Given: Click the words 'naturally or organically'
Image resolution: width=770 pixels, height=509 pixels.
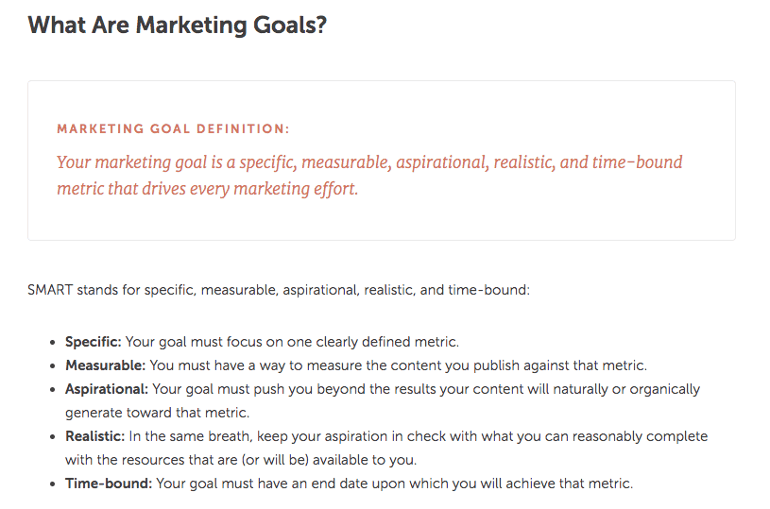Looking at the screenshot, I should pos(626,389).
